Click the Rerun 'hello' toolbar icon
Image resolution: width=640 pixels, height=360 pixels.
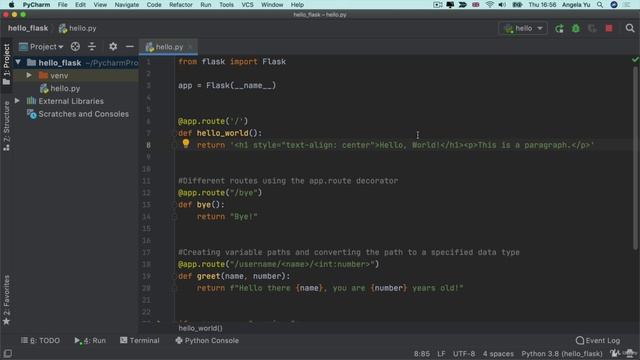[559, 29]
